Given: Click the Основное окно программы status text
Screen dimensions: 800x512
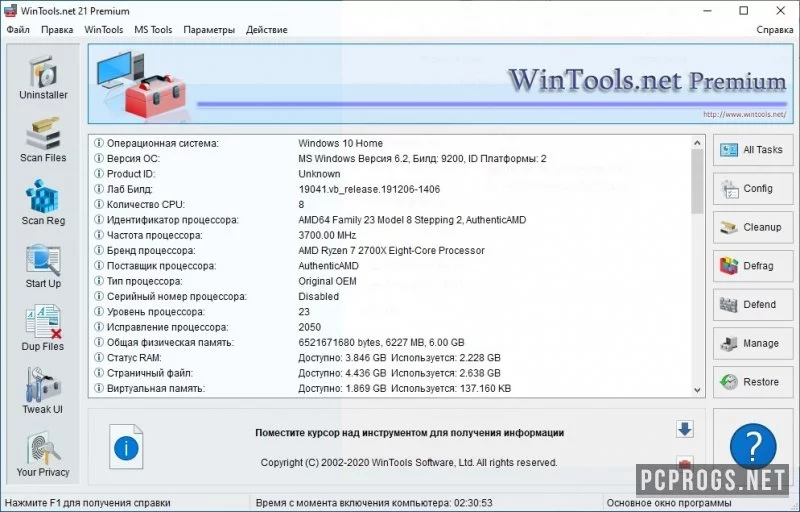Looking at the screenshot, I should 669,503.
